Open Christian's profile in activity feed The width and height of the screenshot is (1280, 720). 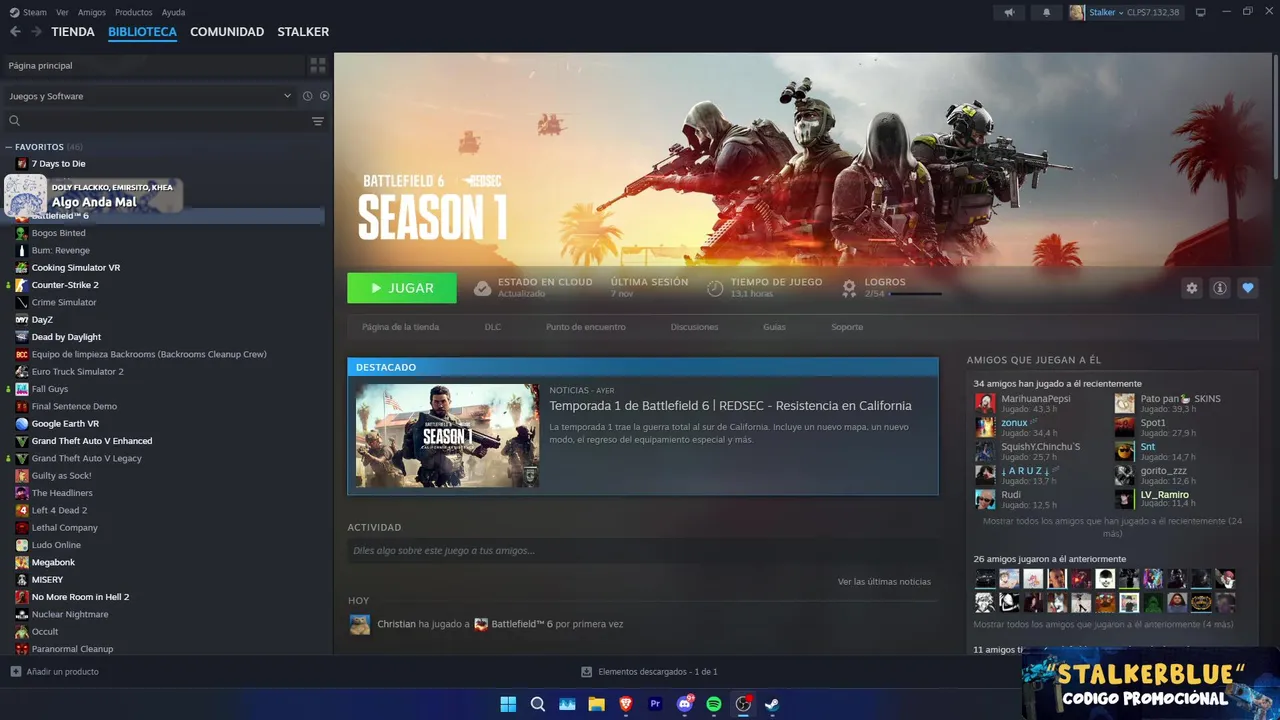[396, 624]
